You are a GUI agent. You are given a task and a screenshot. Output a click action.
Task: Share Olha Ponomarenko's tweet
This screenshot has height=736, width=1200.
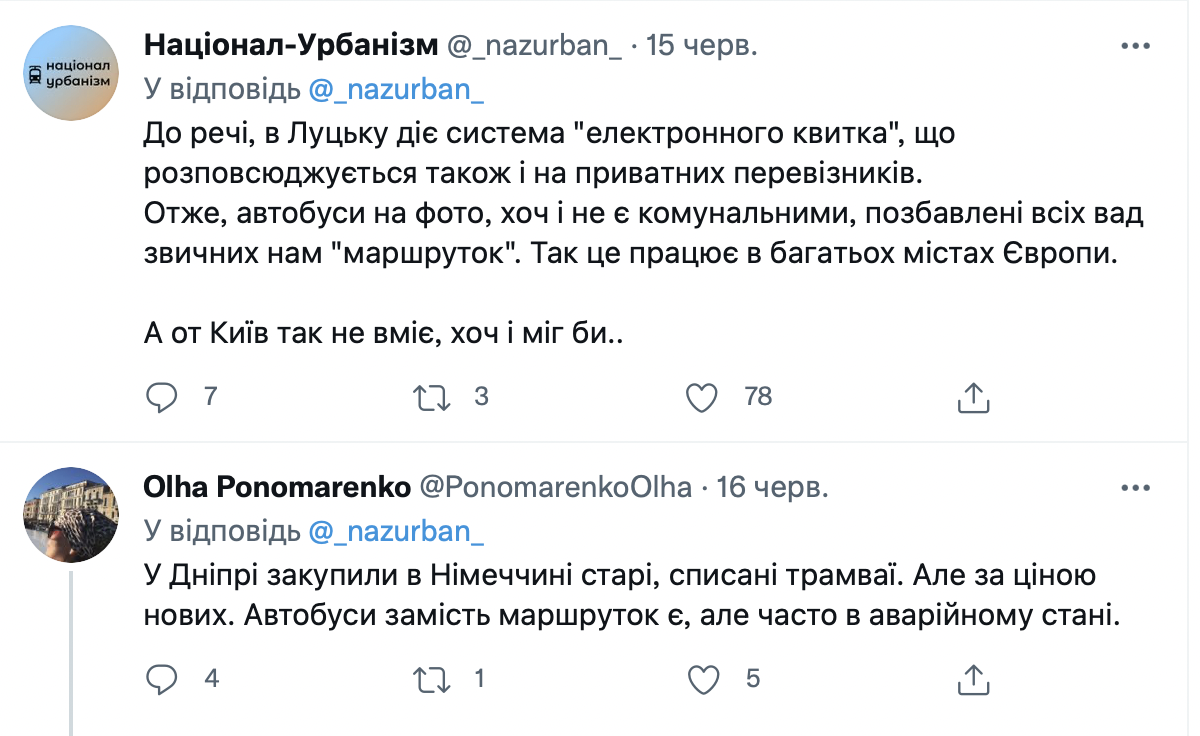coord(973,679)
